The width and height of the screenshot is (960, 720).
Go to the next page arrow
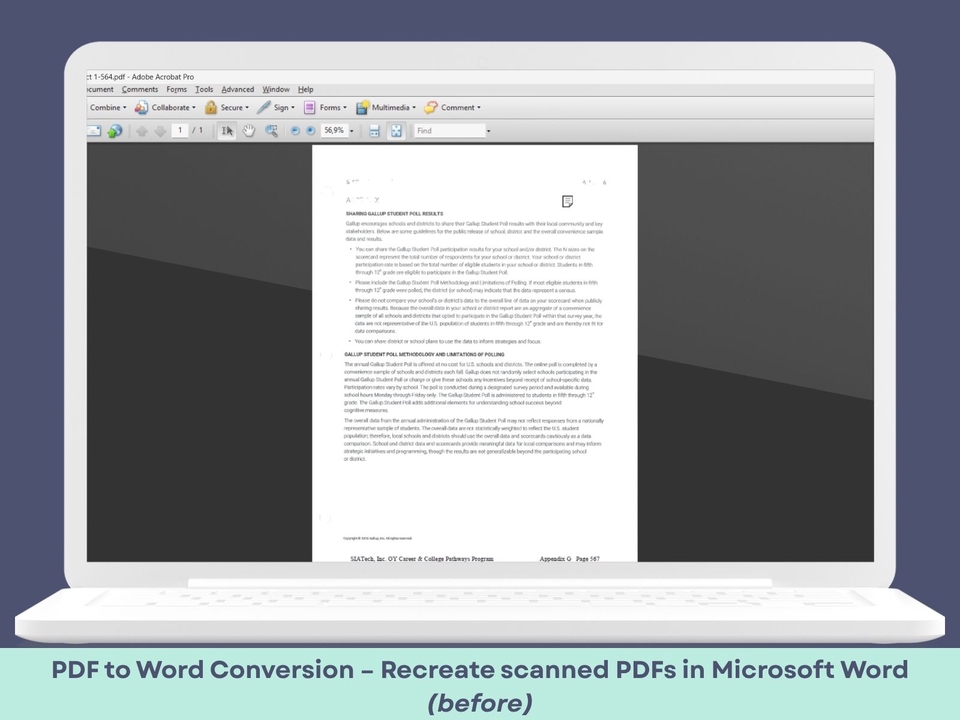160,131
